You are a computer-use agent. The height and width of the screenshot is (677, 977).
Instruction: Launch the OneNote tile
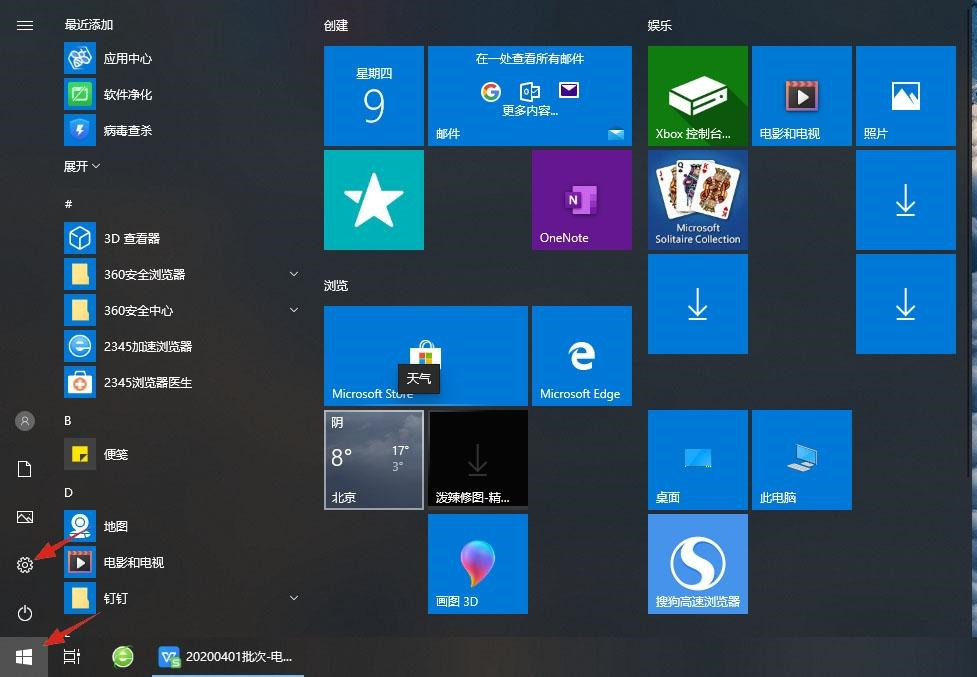[581, 200]
